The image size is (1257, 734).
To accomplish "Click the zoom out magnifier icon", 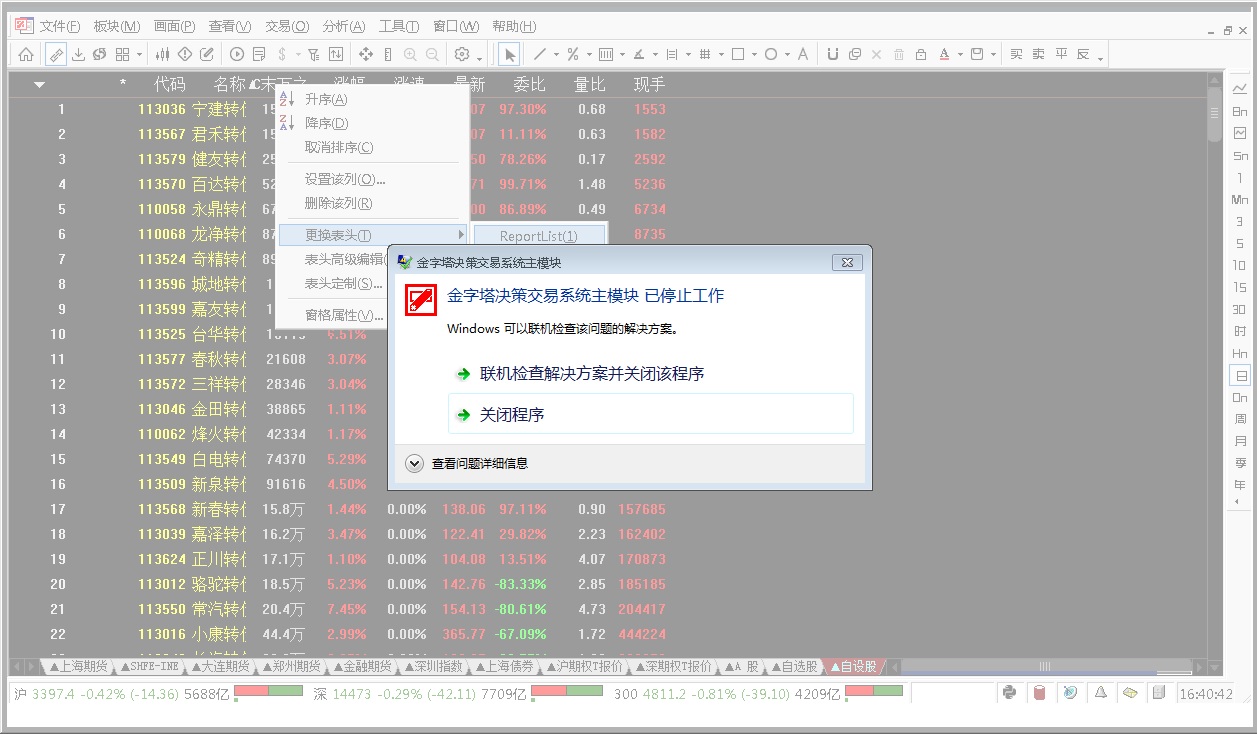I will [432, 54].
